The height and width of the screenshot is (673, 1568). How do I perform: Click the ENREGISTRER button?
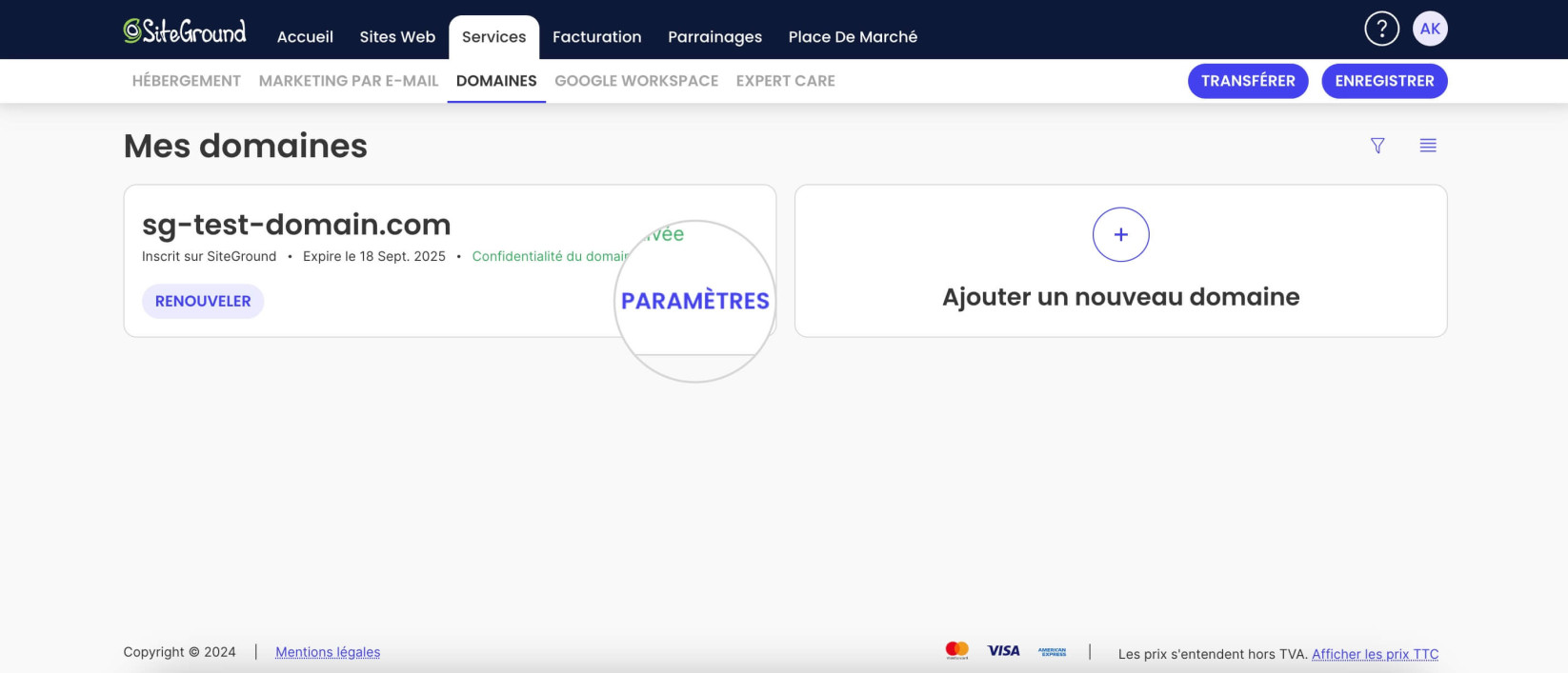[1384, 81]
